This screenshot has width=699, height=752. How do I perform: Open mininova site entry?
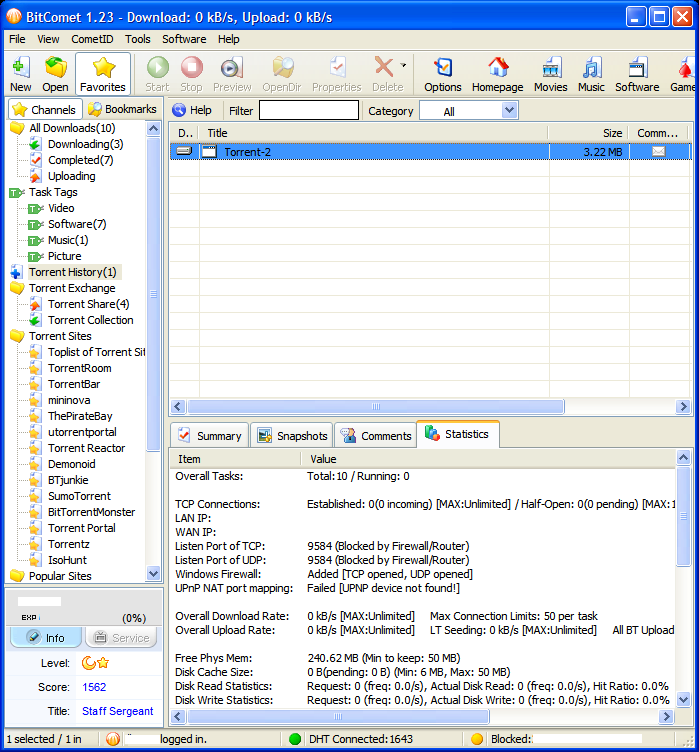coord(69,400)
